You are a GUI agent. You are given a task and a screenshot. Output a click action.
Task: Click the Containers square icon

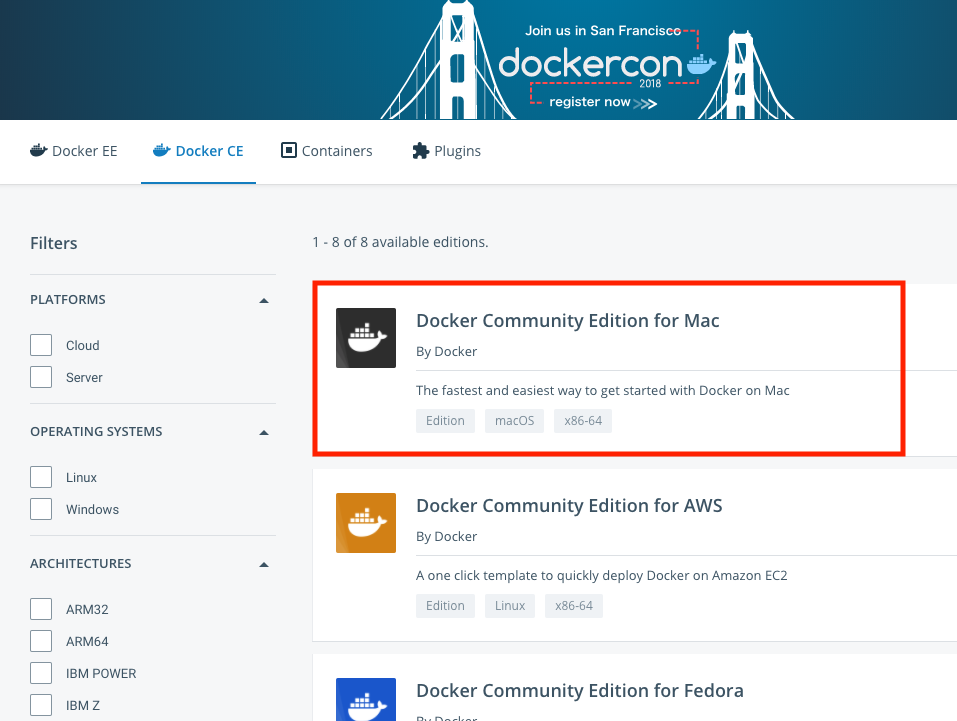pos(289,150)
